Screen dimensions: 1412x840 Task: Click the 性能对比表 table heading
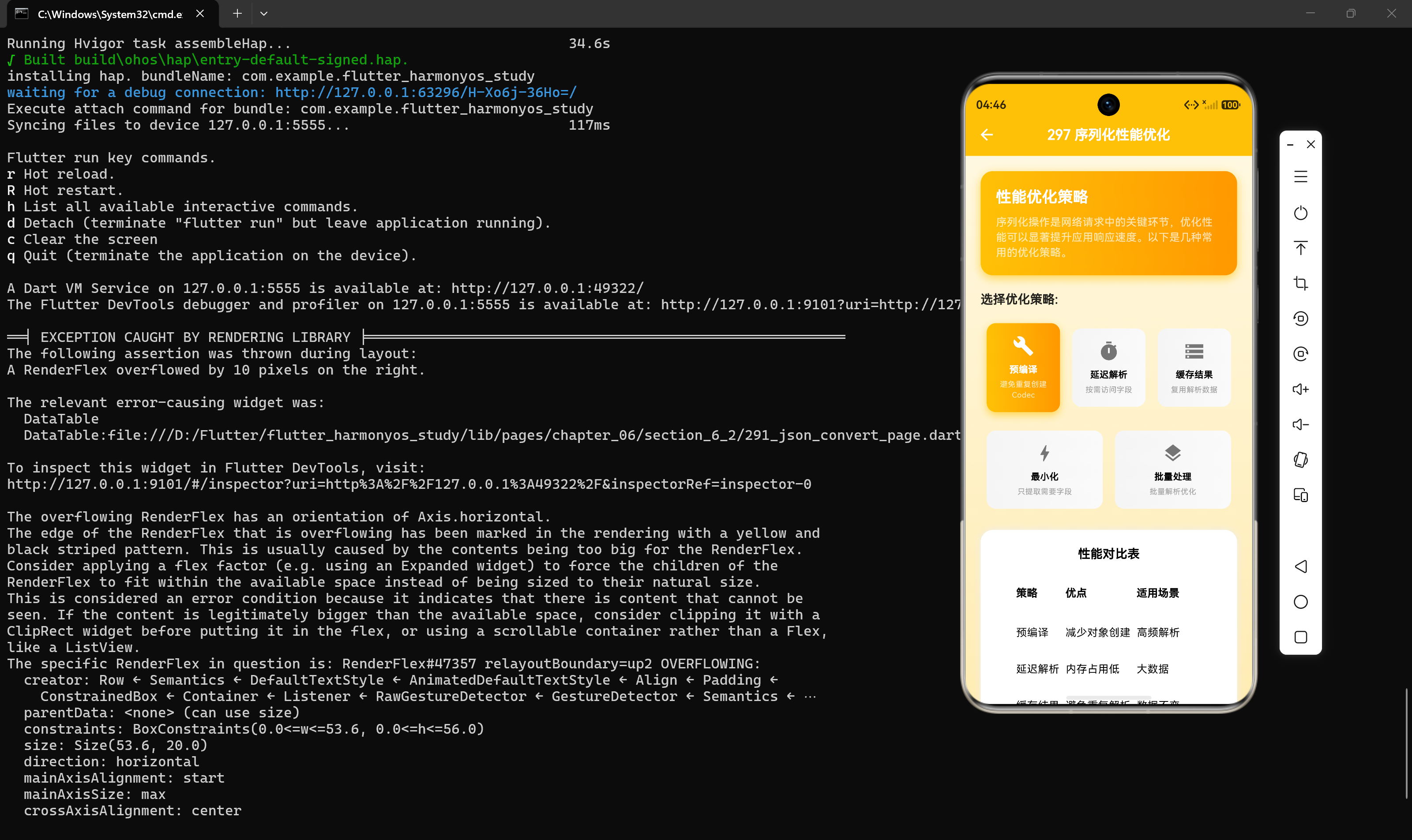click(1108, 554)
